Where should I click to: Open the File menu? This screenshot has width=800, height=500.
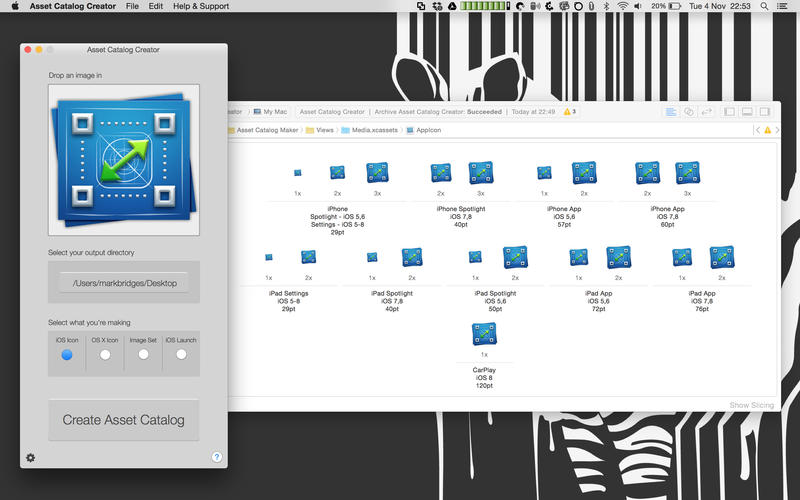pos(132,6)
